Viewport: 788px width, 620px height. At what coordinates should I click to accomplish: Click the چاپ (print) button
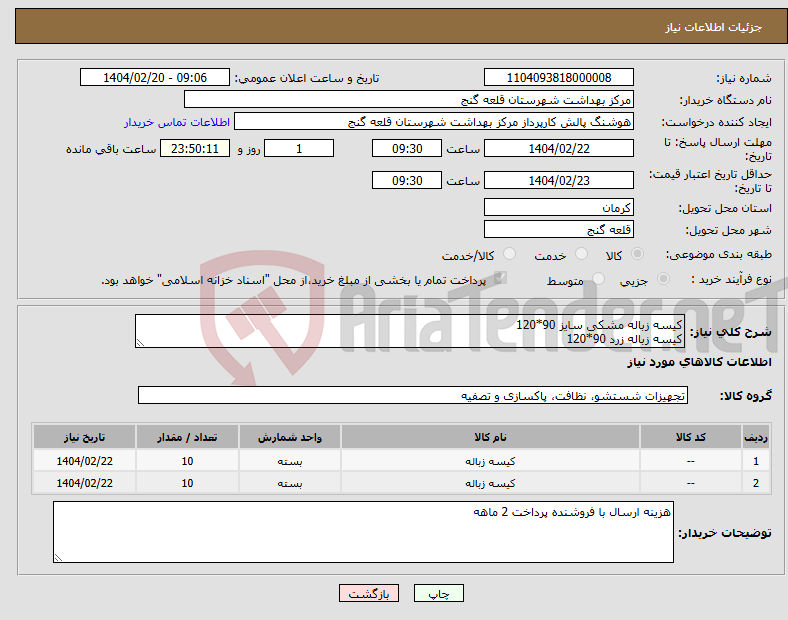(x=438, y=593)
